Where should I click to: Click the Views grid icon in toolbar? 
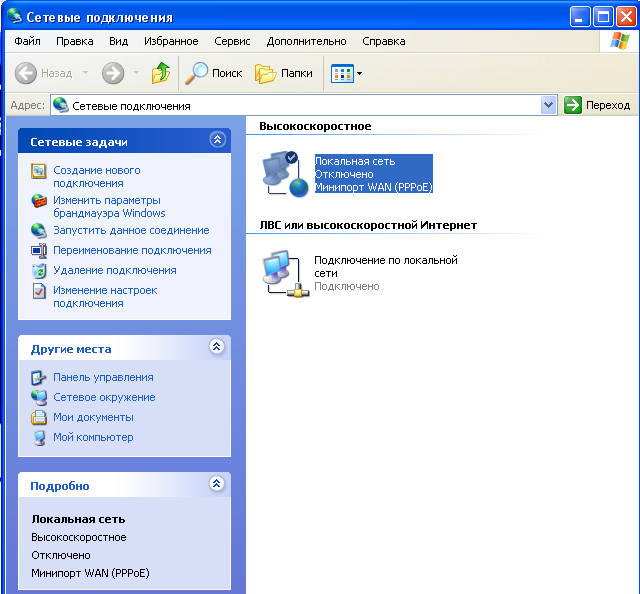tap(342, 73)
